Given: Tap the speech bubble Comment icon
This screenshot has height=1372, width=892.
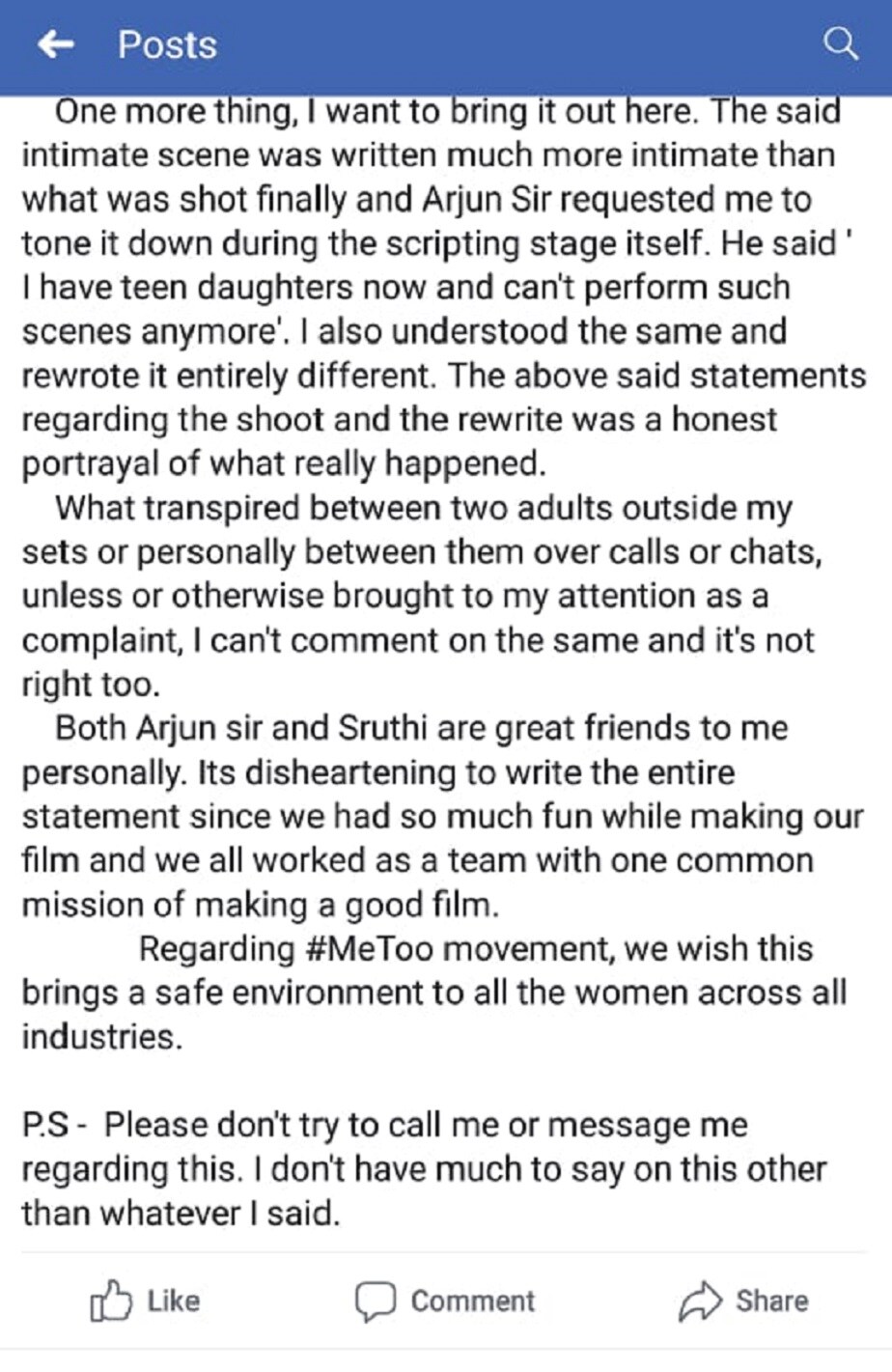Looking at the screenshot, I should (375, 1302).
